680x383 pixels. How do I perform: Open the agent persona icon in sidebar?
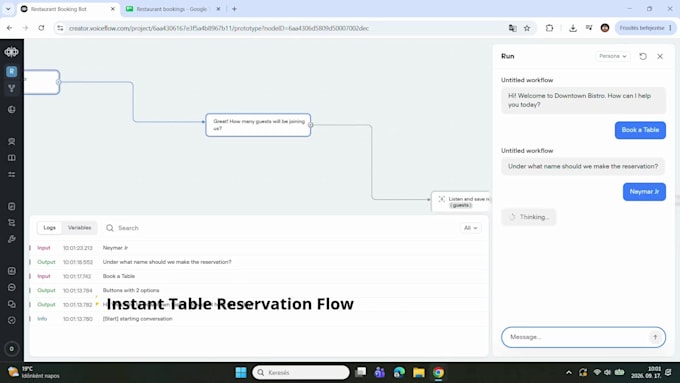point(12,141)
